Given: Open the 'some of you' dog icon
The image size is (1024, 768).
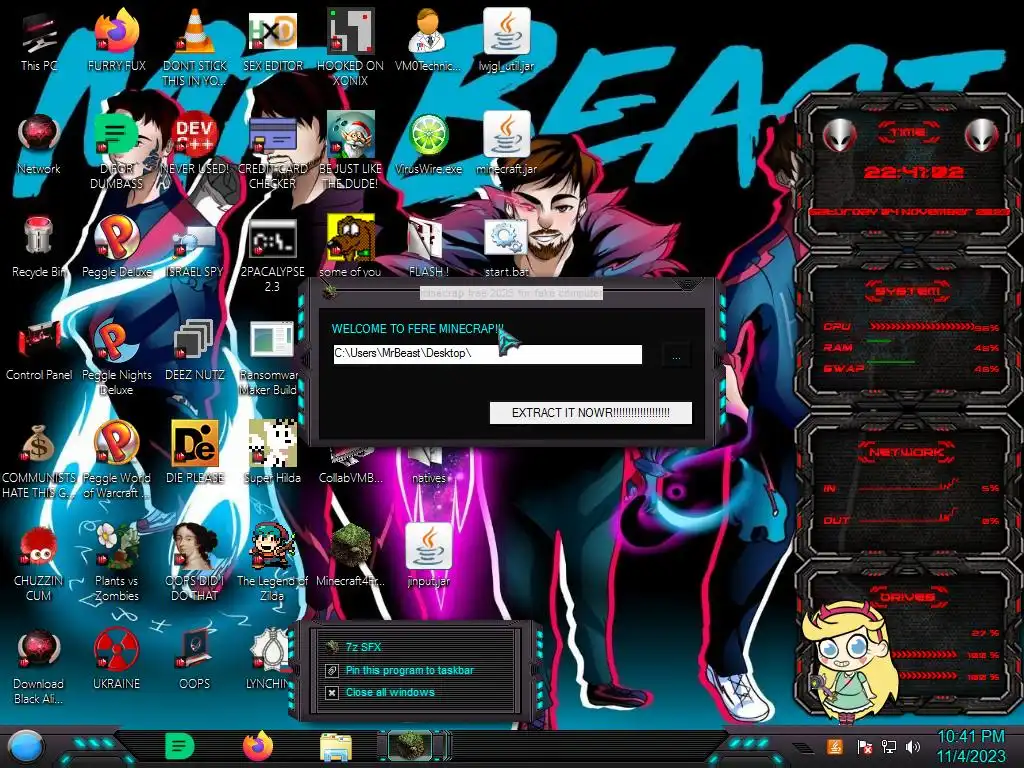Looking at the screenshot, I should click(x=350, y=246).
